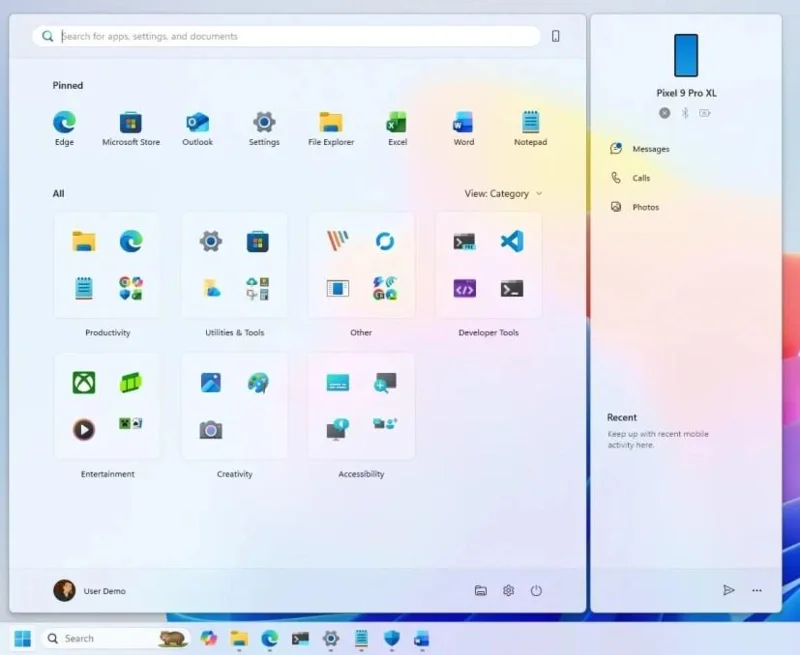This screenshot has height=655, width=800.
Task: Expand more apps cluster in Entertainment
Action: [x=131, y=424]
